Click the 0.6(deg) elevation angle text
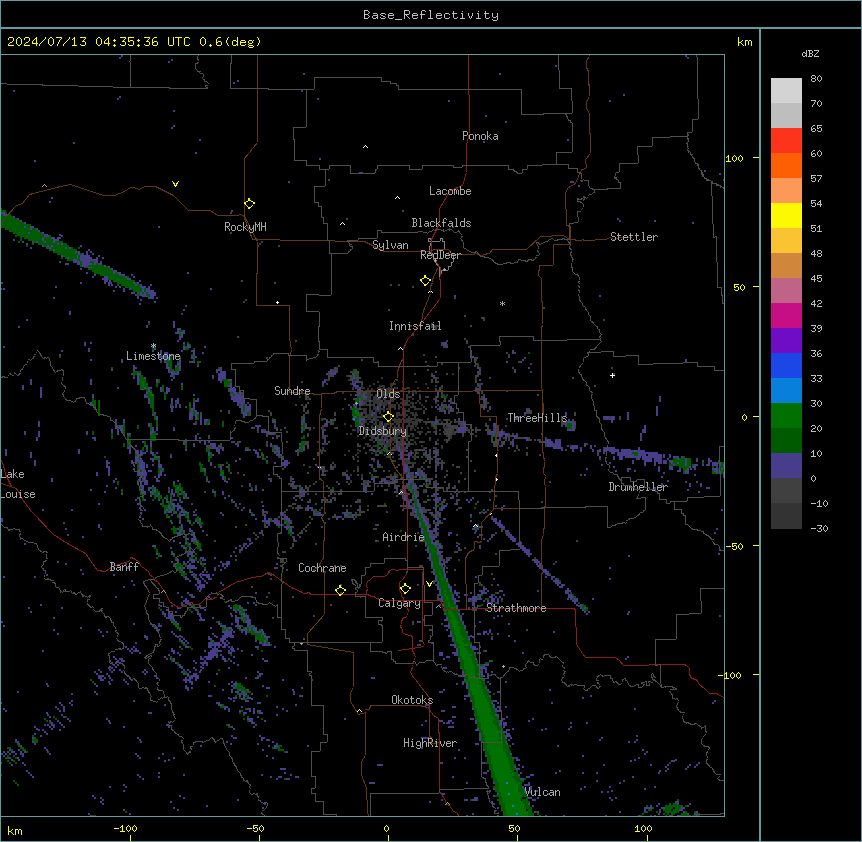 (x=230, y=42)
